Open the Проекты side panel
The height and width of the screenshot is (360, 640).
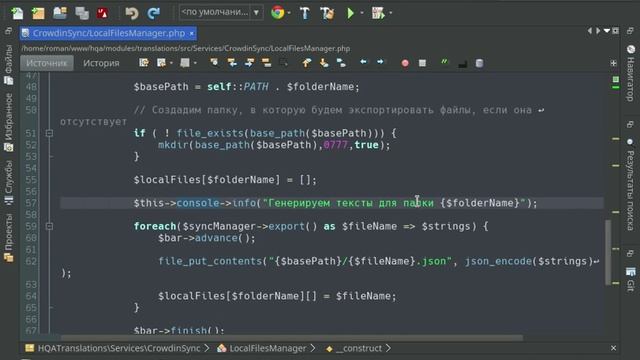(9, 237)
